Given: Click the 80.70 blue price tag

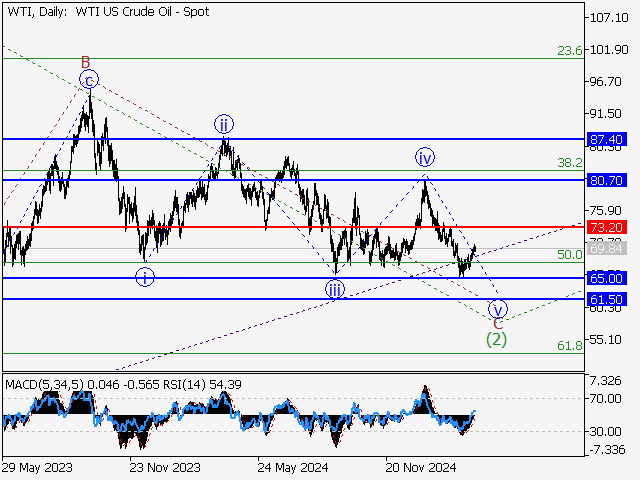Looking at the screenshot, I should pos(609,181).
